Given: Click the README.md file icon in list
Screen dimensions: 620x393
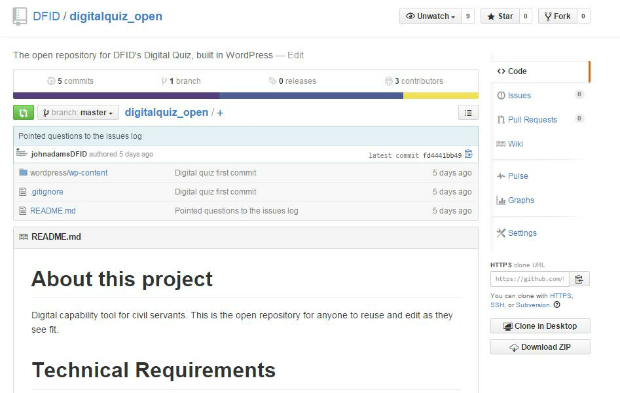Looking at the screenshot, I should coord(23,211).
